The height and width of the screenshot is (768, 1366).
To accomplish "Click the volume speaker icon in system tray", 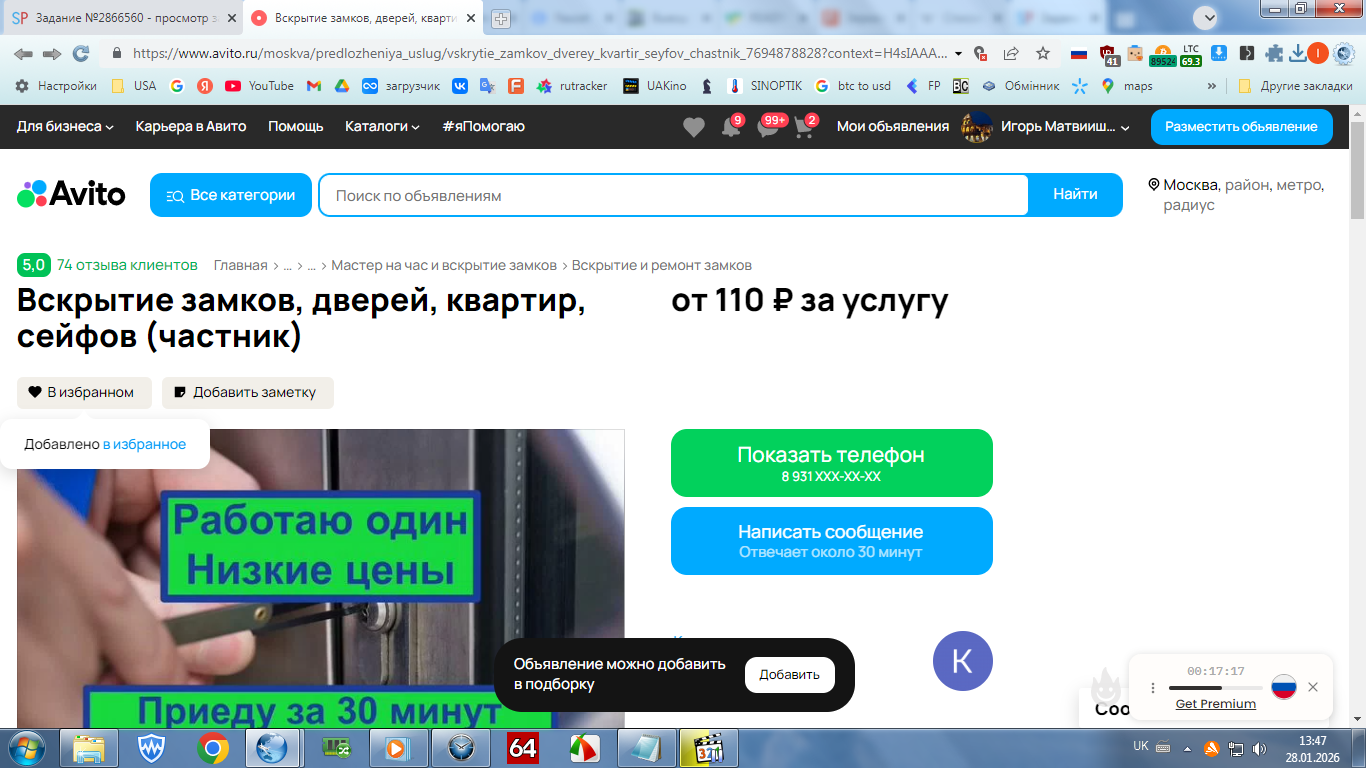I will click(1259, 748).
